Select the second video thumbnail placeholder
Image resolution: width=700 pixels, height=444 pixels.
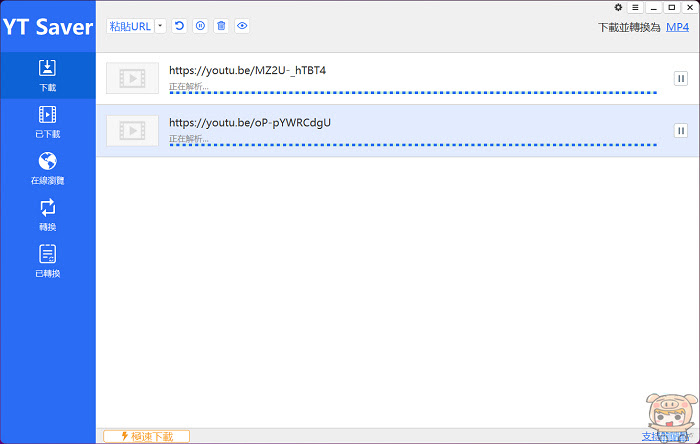[133, 131]
